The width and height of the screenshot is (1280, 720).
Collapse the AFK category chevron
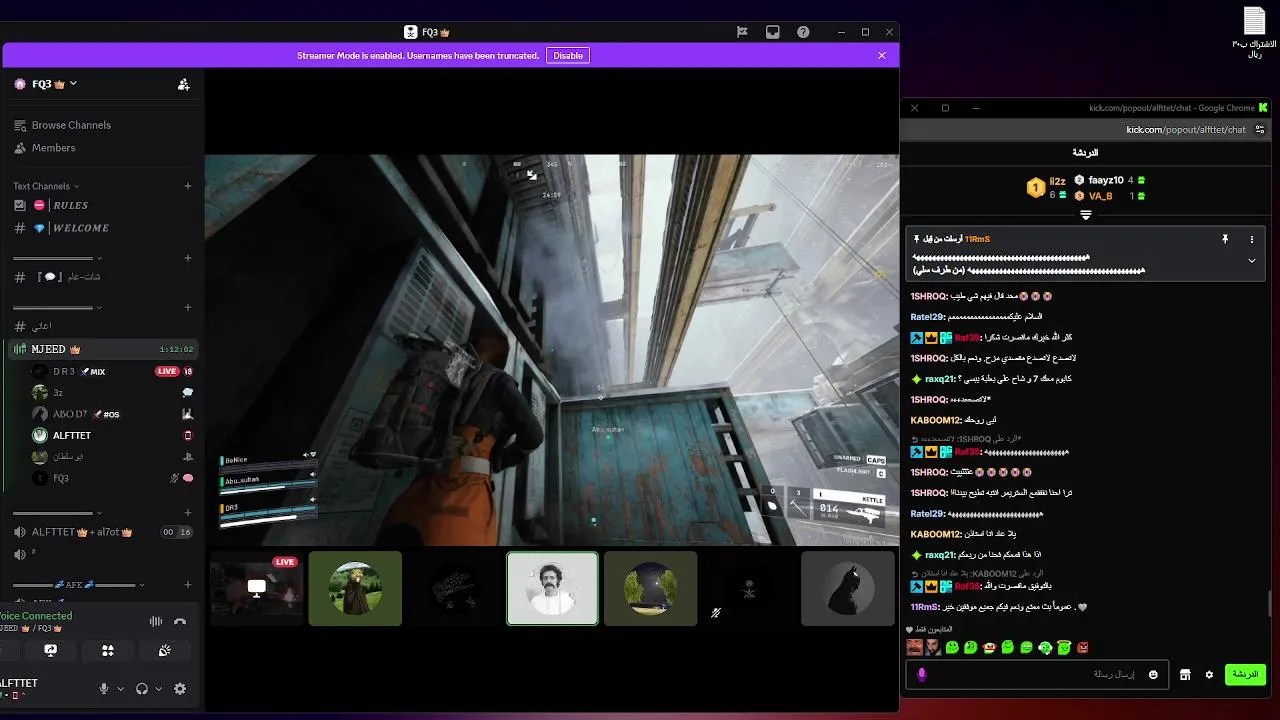141,585
